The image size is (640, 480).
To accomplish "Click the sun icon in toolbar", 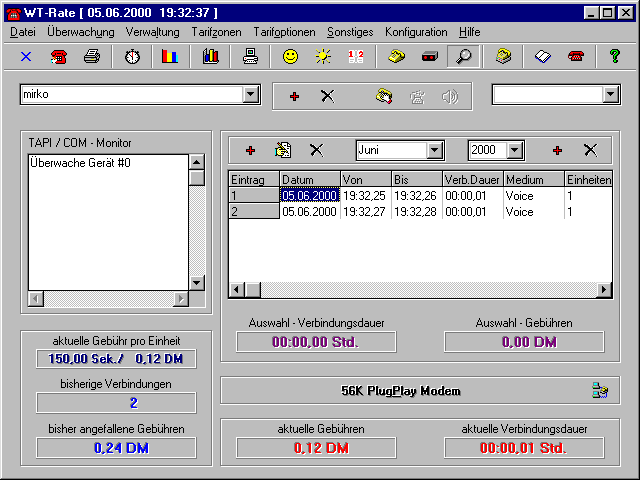I will [x=323, y=56].
